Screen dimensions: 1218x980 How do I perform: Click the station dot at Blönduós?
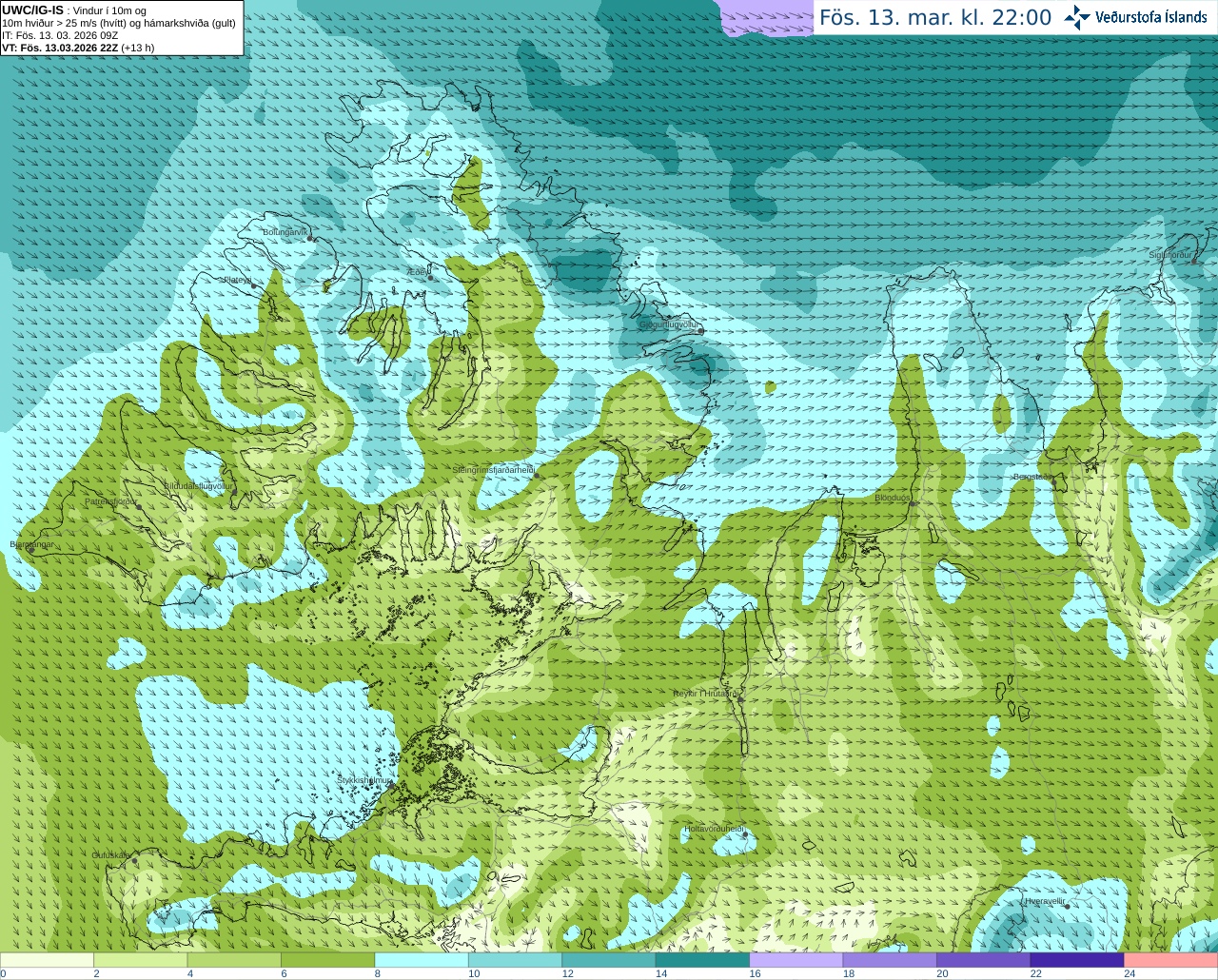click(x=913, y=503)
